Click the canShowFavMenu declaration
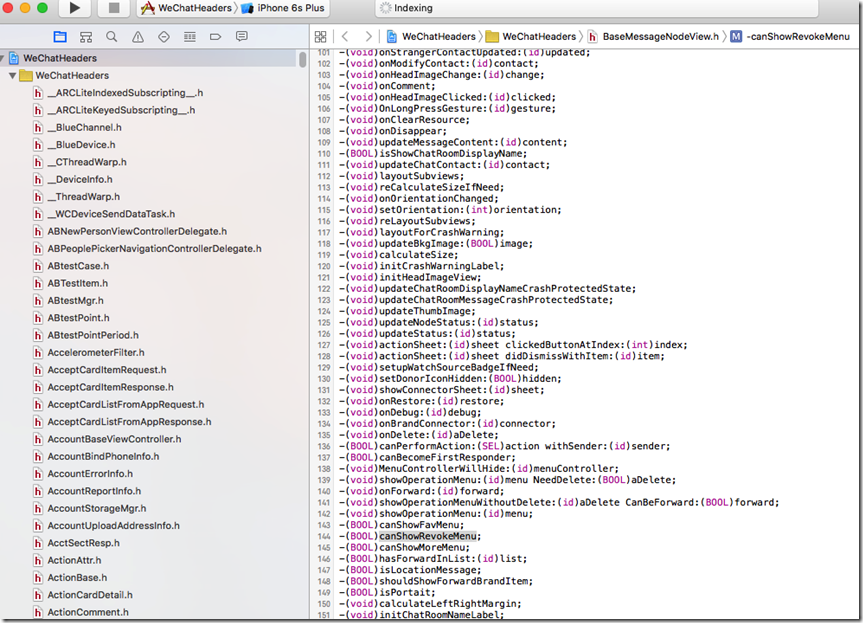Image resolution: width=863 pixels, height=623 pixels. click(402, 525)
